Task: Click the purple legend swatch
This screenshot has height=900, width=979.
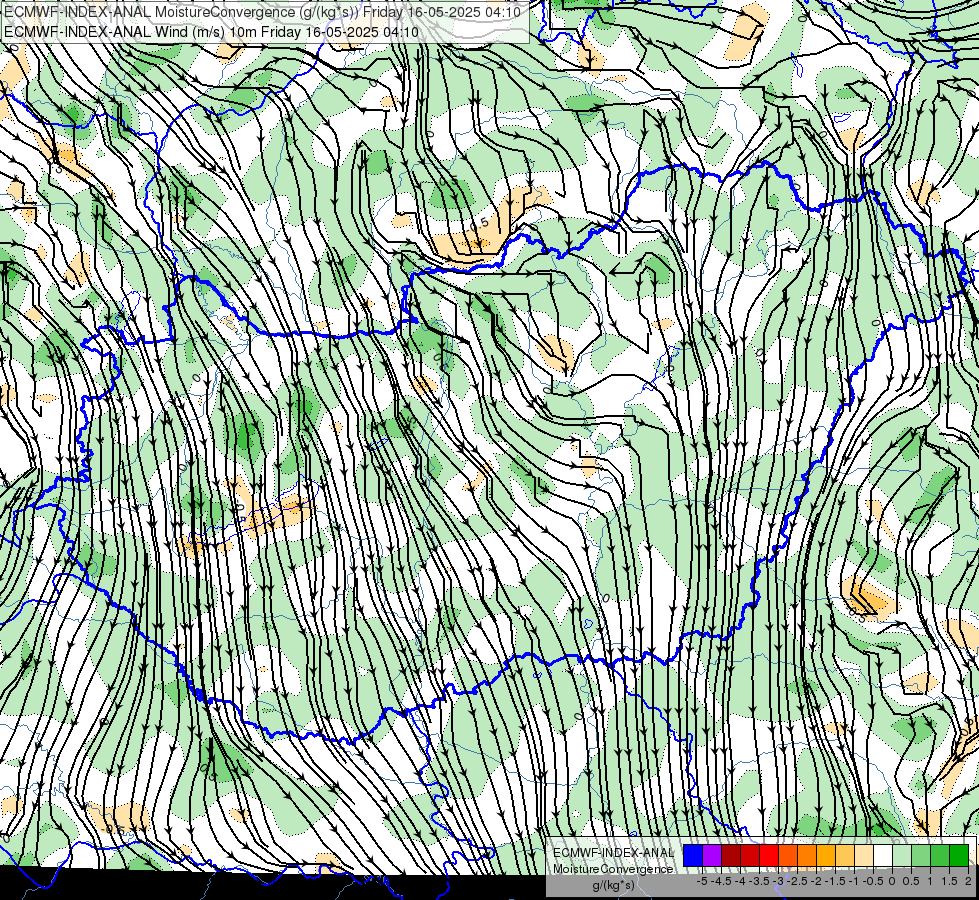Action: [x=712, y=856]
